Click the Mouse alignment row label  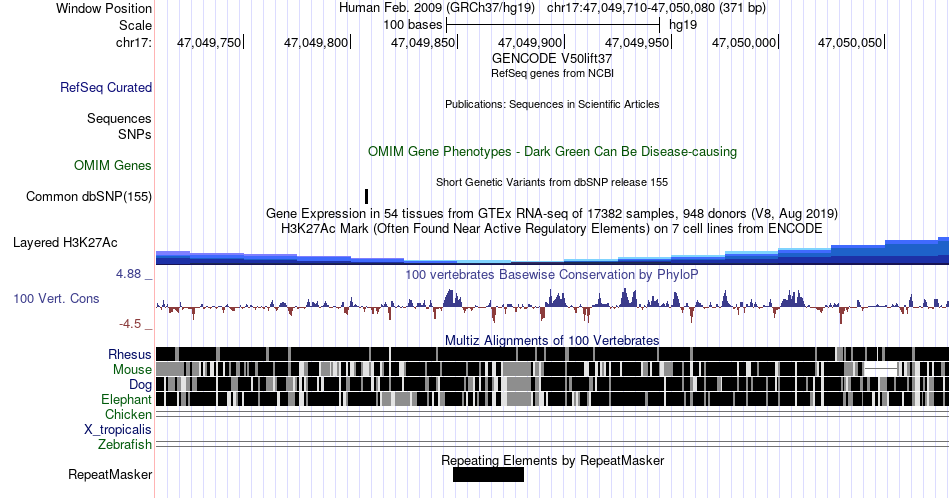(132, 370)
